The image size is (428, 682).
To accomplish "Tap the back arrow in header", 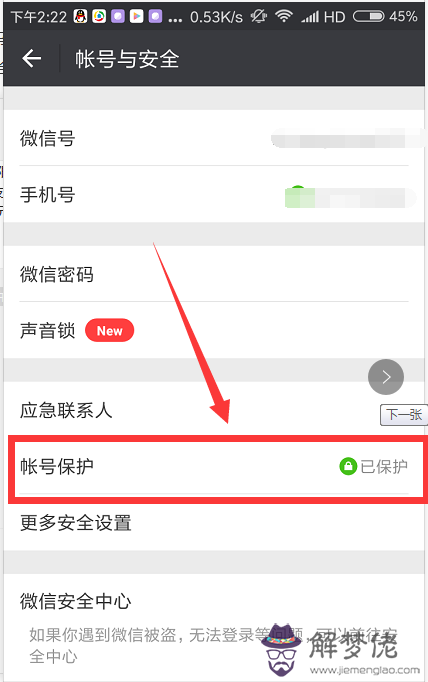I will pos(32,58).
